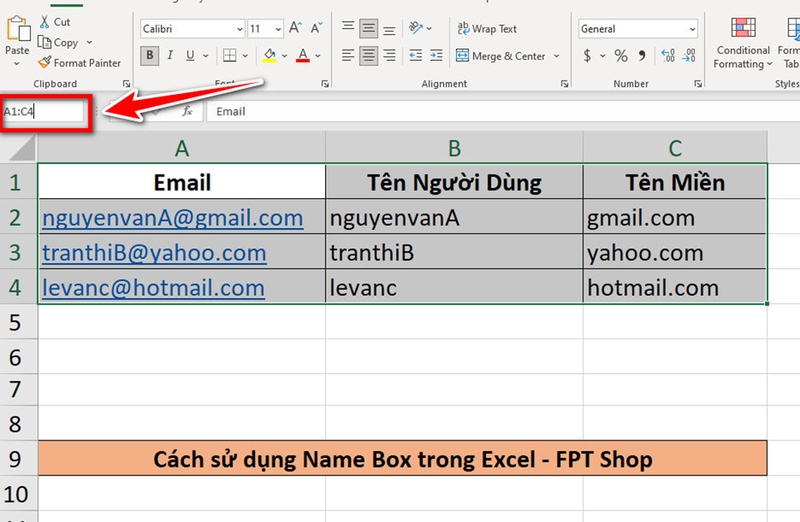800x522 pixels.
Task: Align text to bottom
Action: (x=389, y=30)
